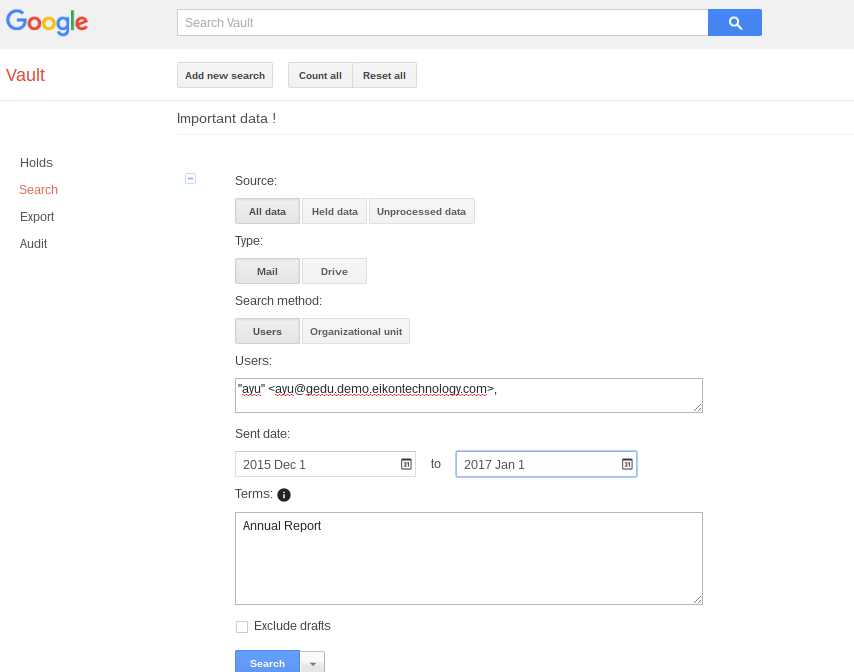Click the Google logo
This screenshot has height=672, width=854.
(47, 22)
